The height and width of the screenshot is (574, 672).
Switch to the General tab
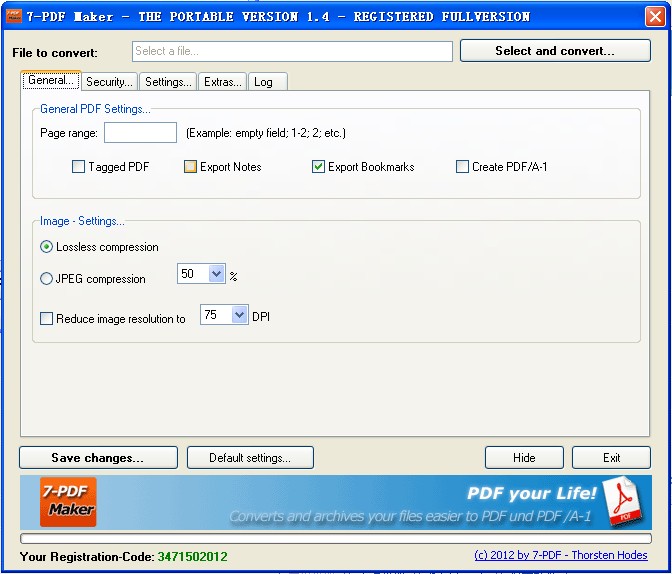point(51,80)
